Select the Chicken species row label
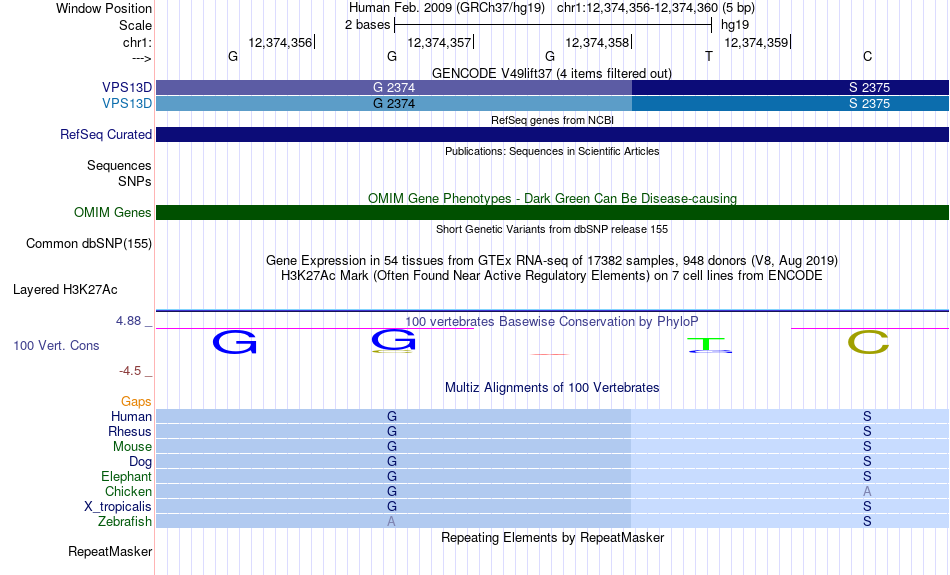Screen dimensions: 950x575 [128, 491]
